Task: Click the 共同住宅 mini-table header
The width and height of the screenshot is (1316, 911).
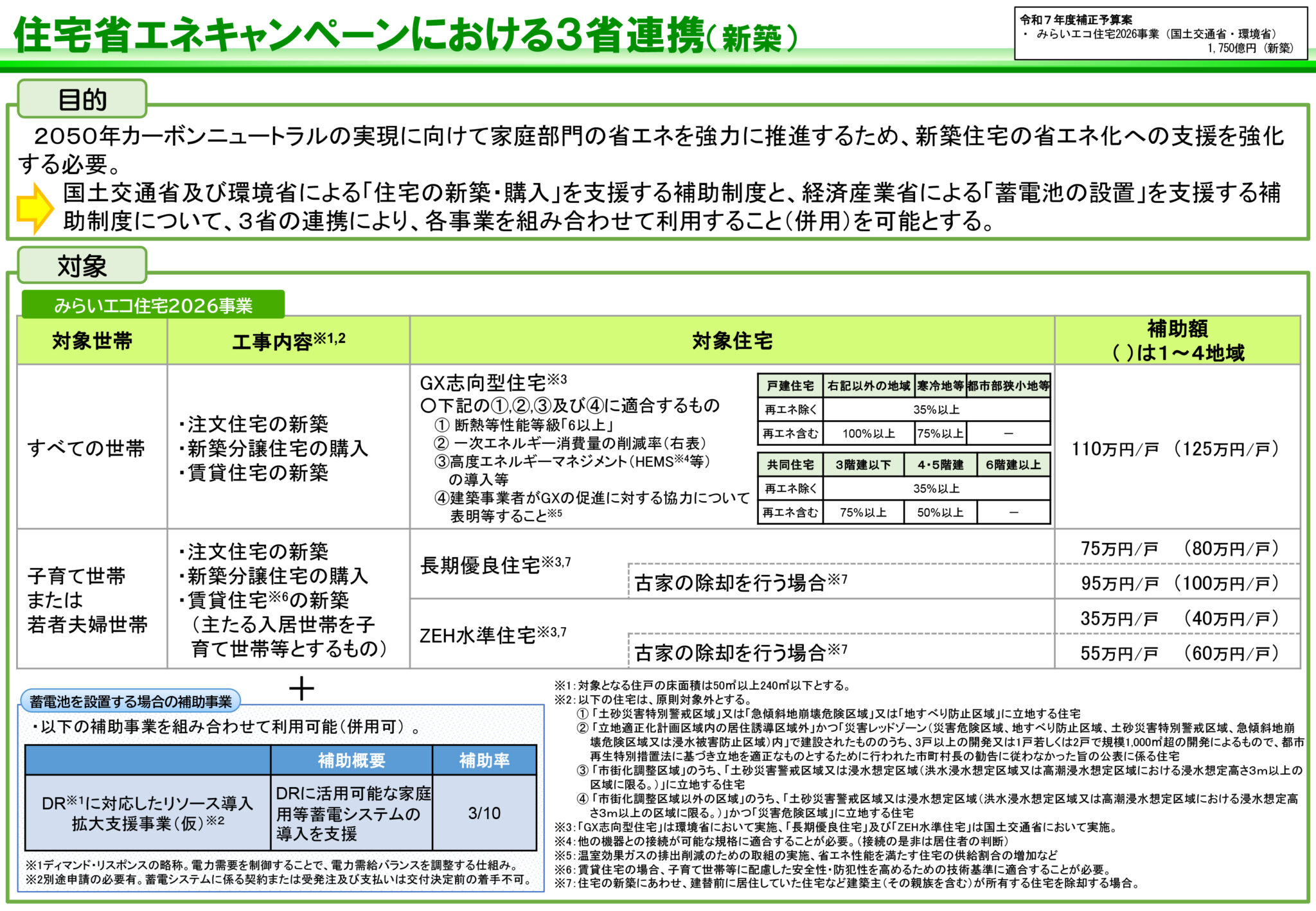Action: click(790, 464)
